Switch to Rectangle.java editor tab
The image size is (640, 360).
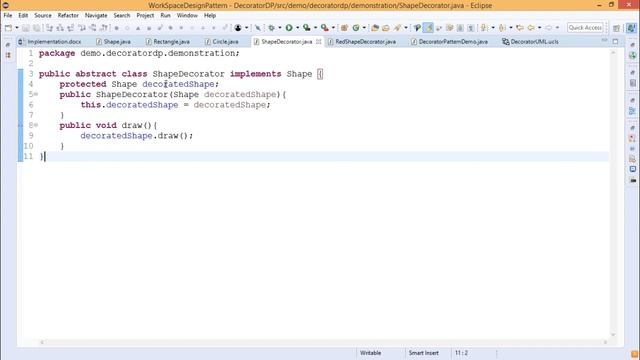click(168, 42)
